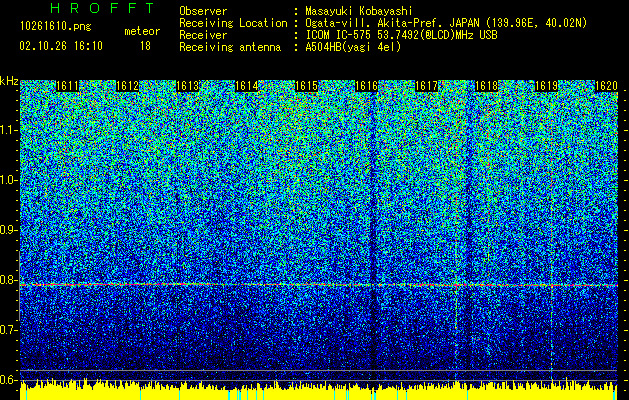Select the filename 10261610.png
This screenshot has height=400, width=629.
pos(56,27)
